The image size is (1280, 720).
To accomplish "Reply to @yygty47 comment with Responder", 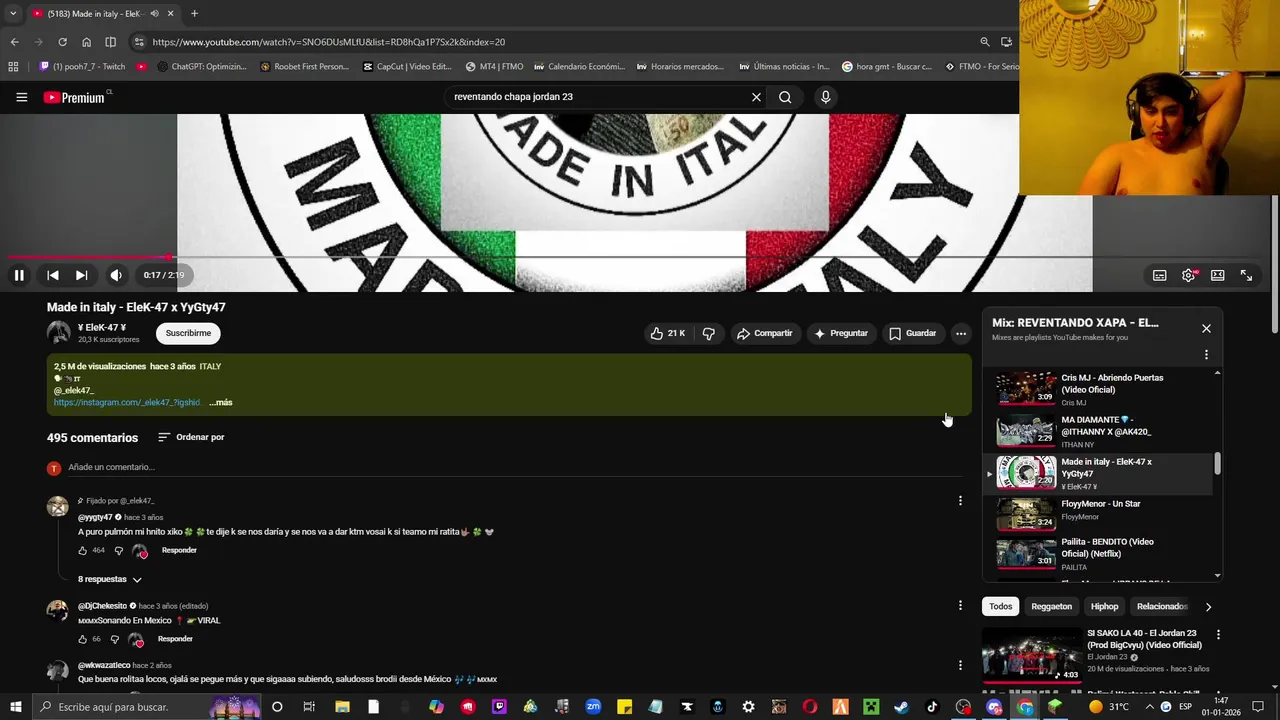I will click(x=179, y=550).
